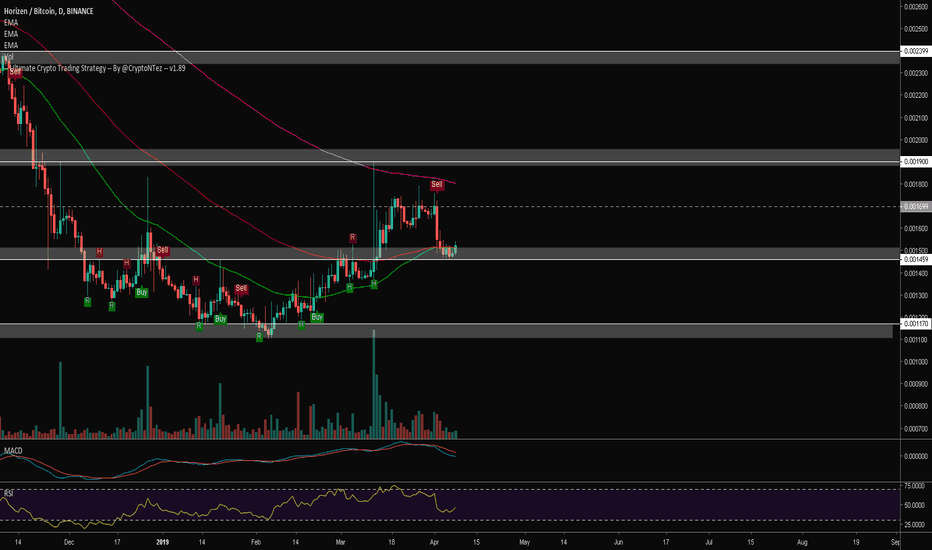Select the RSI pane label
This screenshot has height=550, width=932.
pyautogui.click(x=9, y=494)
